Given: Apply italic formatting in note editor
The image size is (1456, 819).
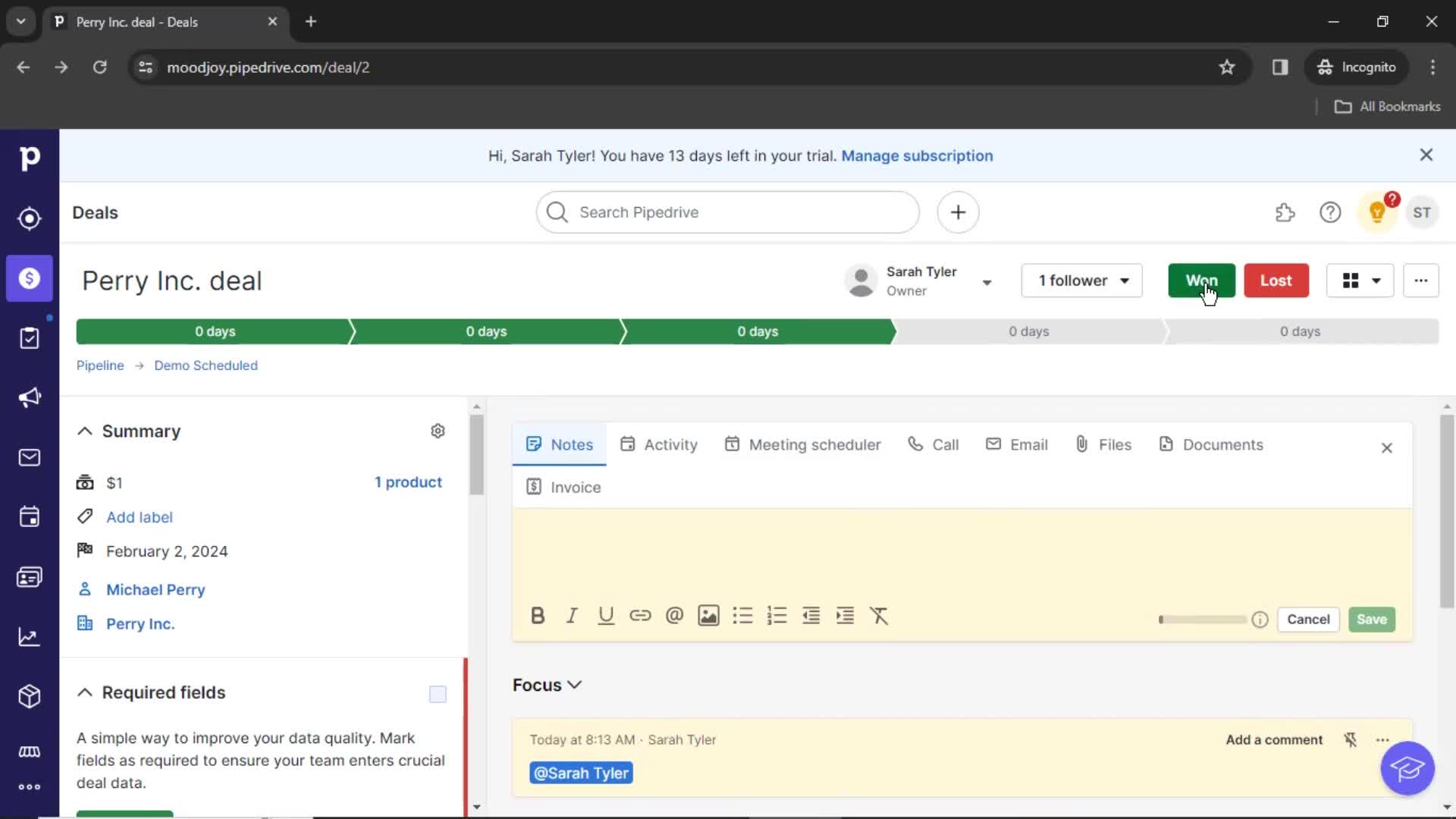Looking at the screenshot, I should pos(572,616).
